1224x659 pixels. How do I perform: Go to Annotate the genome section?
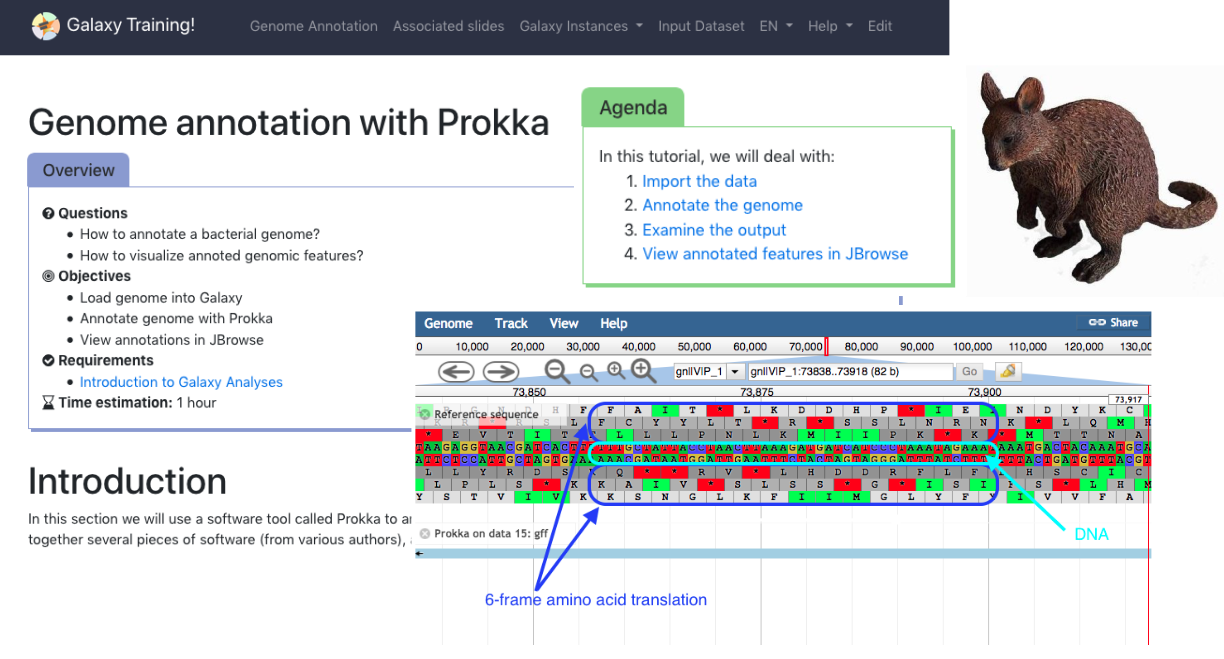[x=722, y=205]
